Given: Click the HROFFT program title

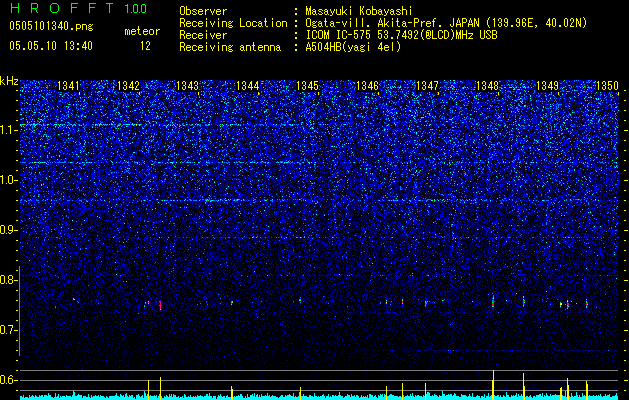Looking at the screenshot, I should (x=64, y=8).
